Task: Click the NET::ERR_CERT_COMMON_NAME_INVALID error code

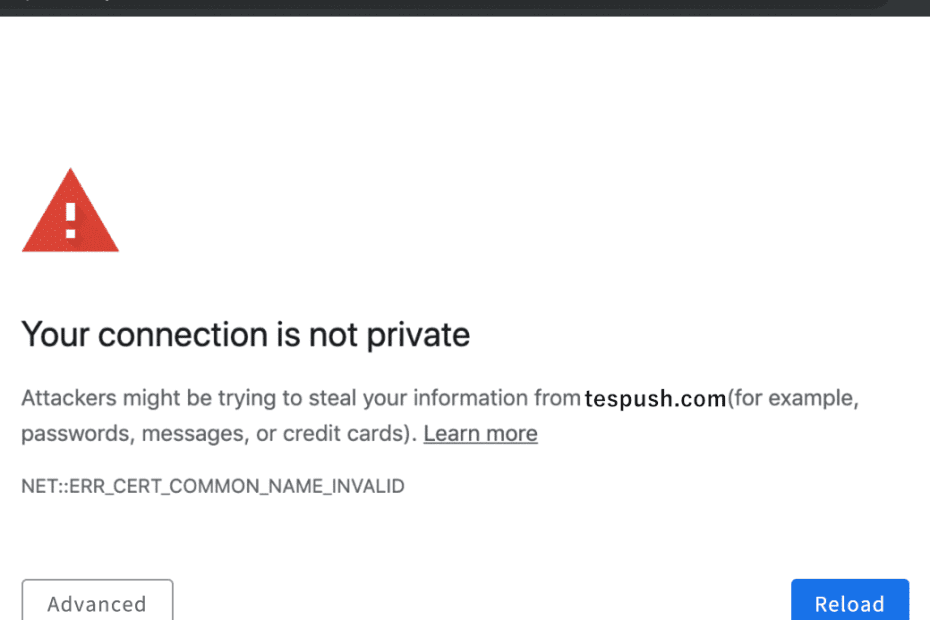Action: click(x=213, y=486)
